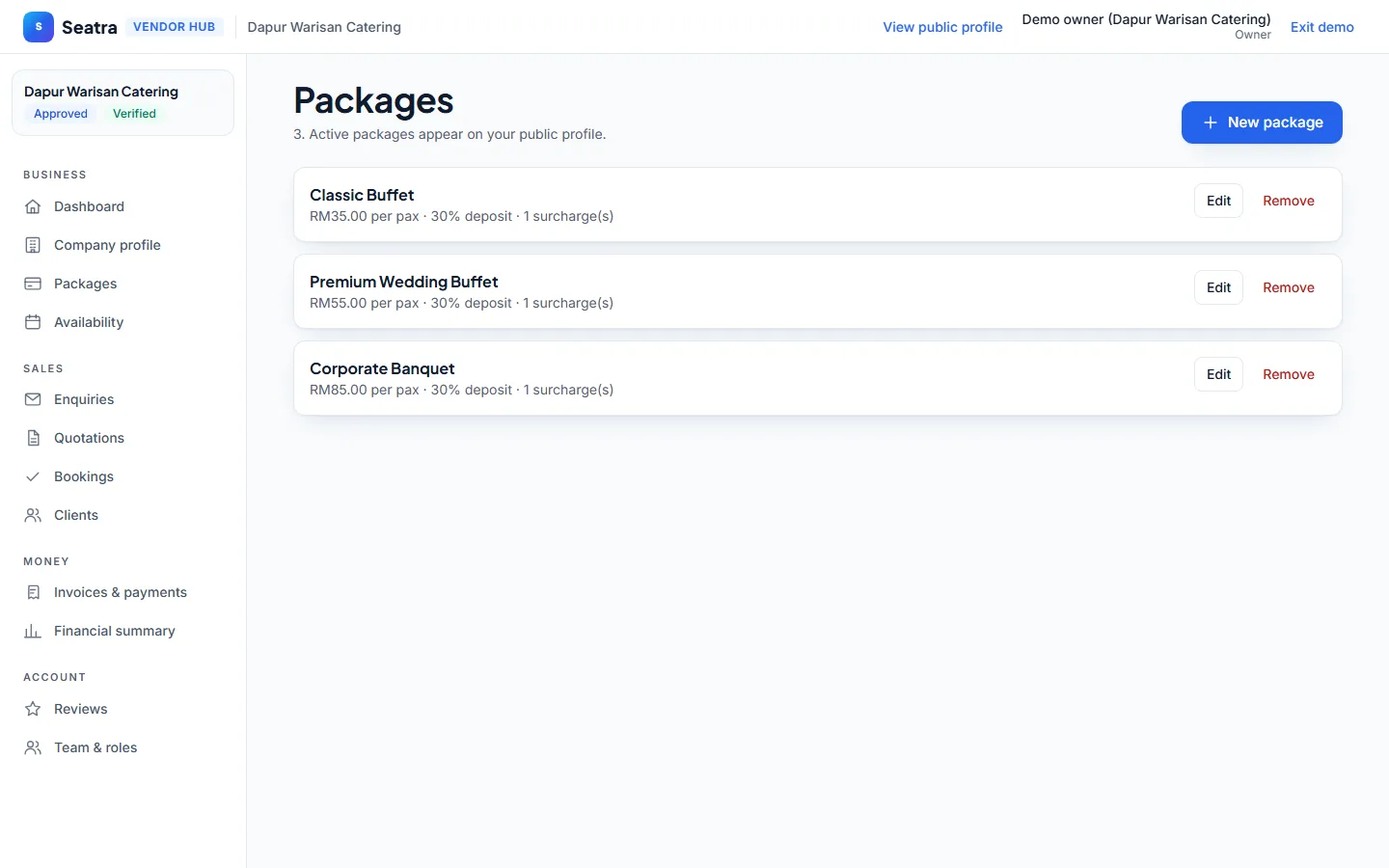Navigate to Quotations
The width and height of the screenshot is (1389, 868).
click(123, 438)
